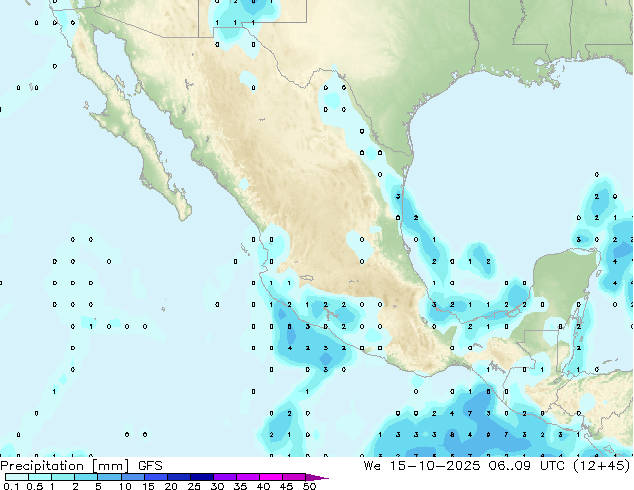Choose the 40–45 mm magenta legend swatch

[x=271, y=477]
